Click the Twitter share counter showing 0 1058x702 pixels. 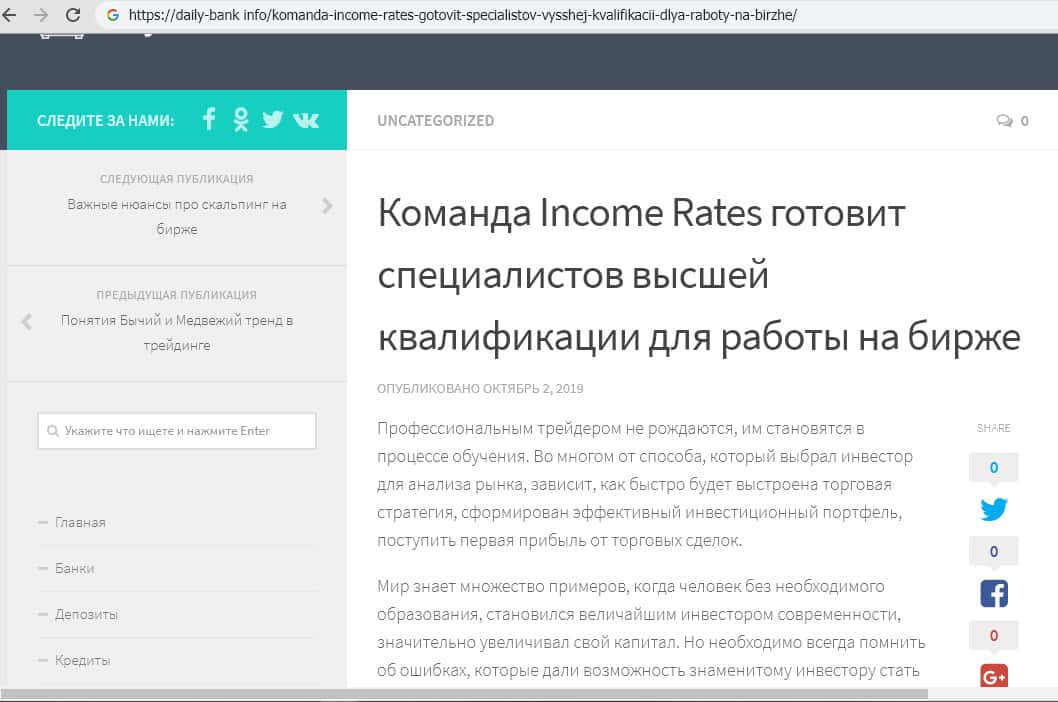993,467
